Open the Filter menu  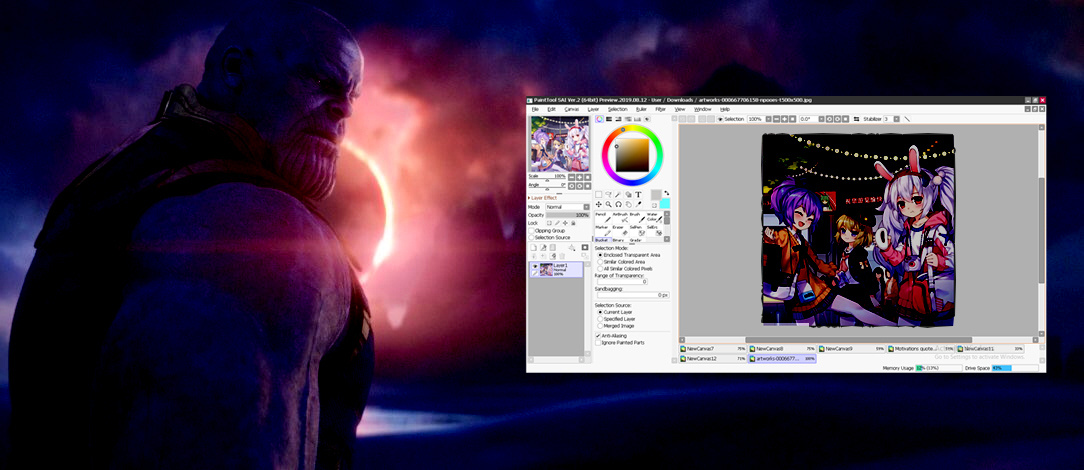click(660, 109)
